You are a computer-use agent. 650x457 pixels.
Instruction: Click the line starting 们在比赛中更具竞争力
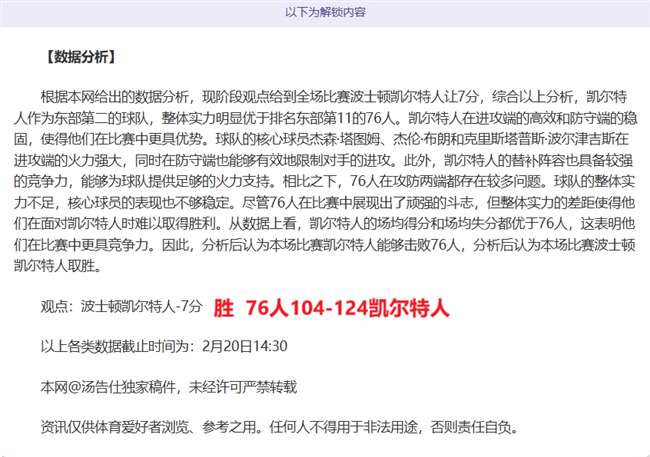(x=324, y=245)
